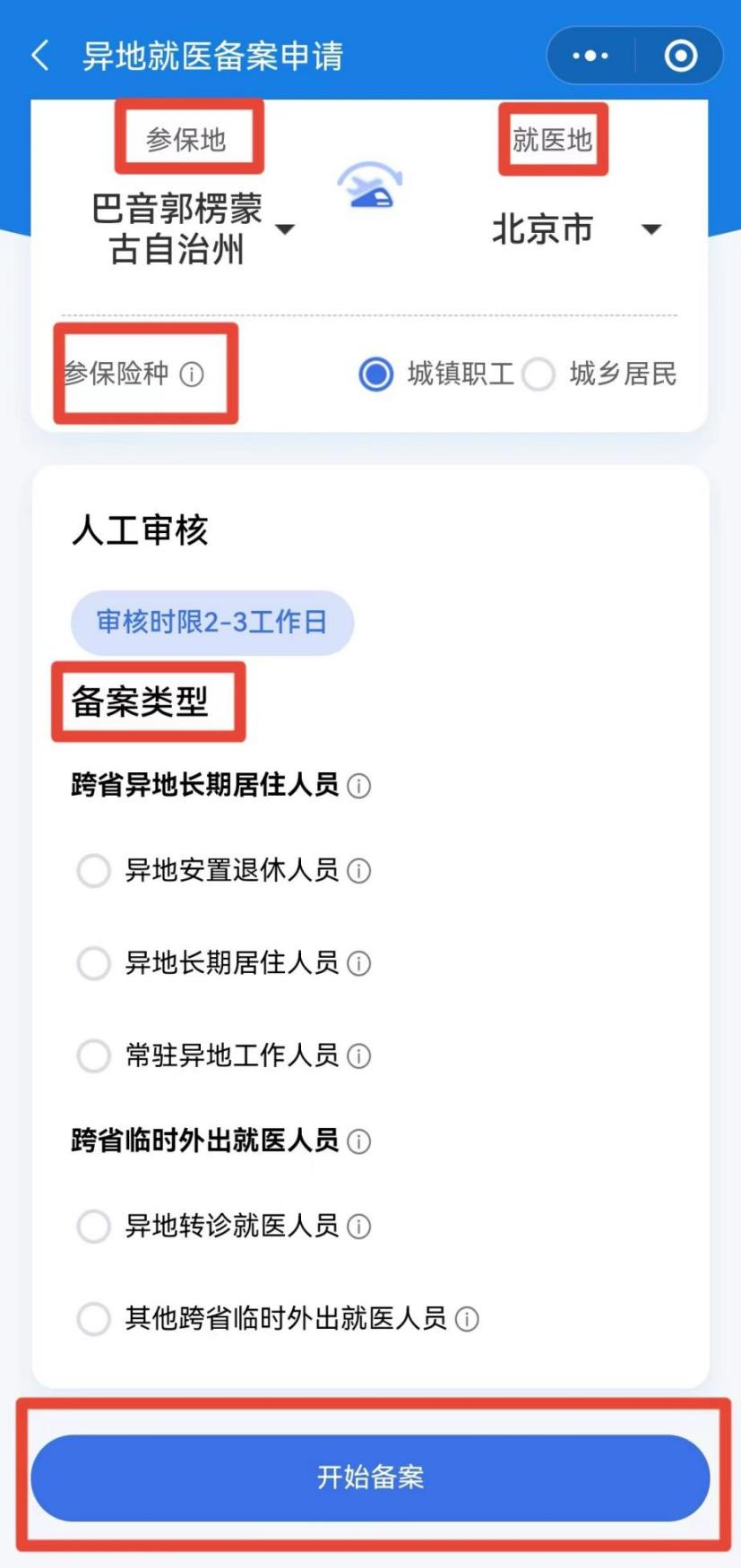
Task: Tap info icon next to 其他跨省临时外出就医人员
Action: (x=467, y=1319)
